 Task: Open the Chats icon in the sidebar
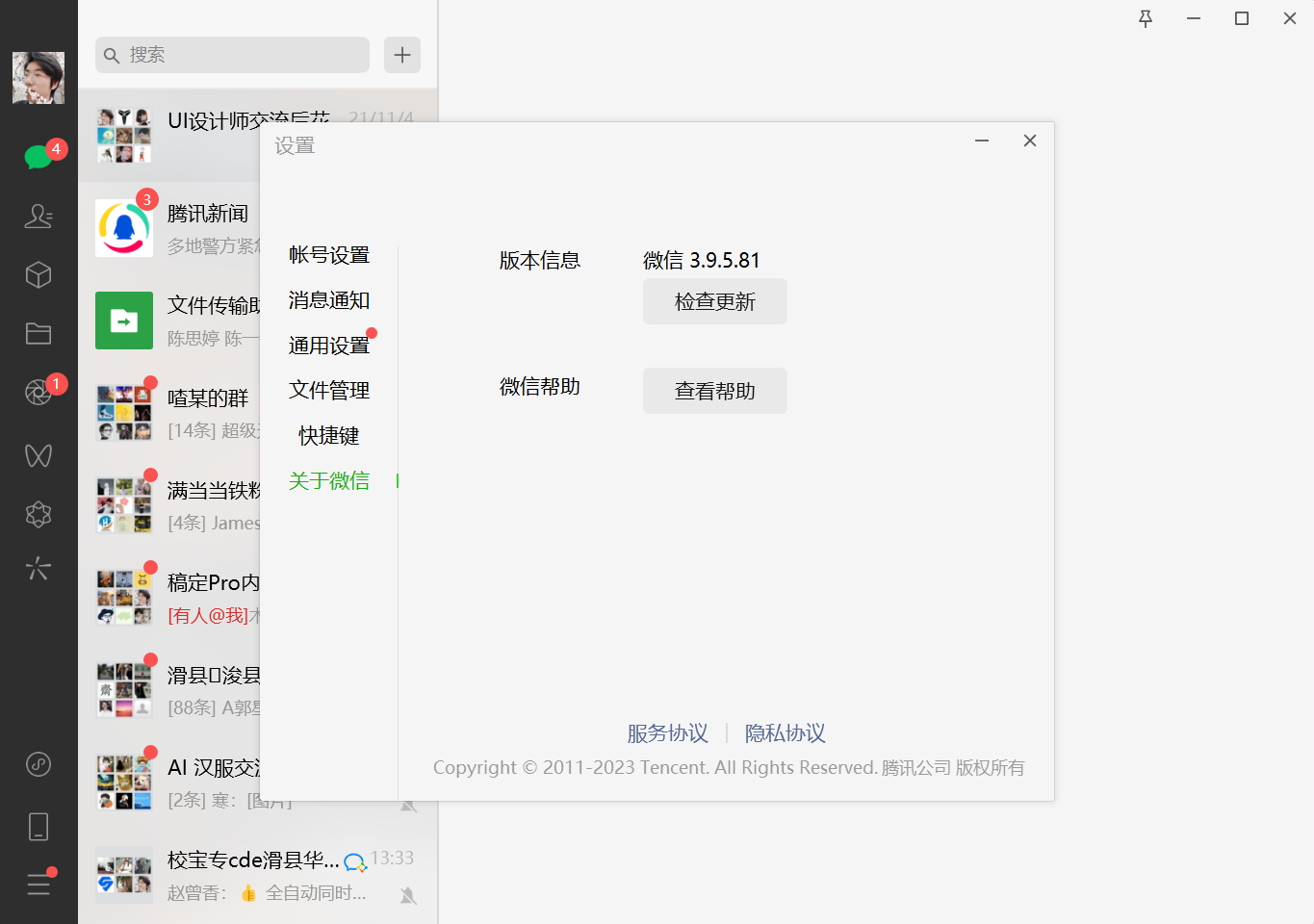point(39,159)
